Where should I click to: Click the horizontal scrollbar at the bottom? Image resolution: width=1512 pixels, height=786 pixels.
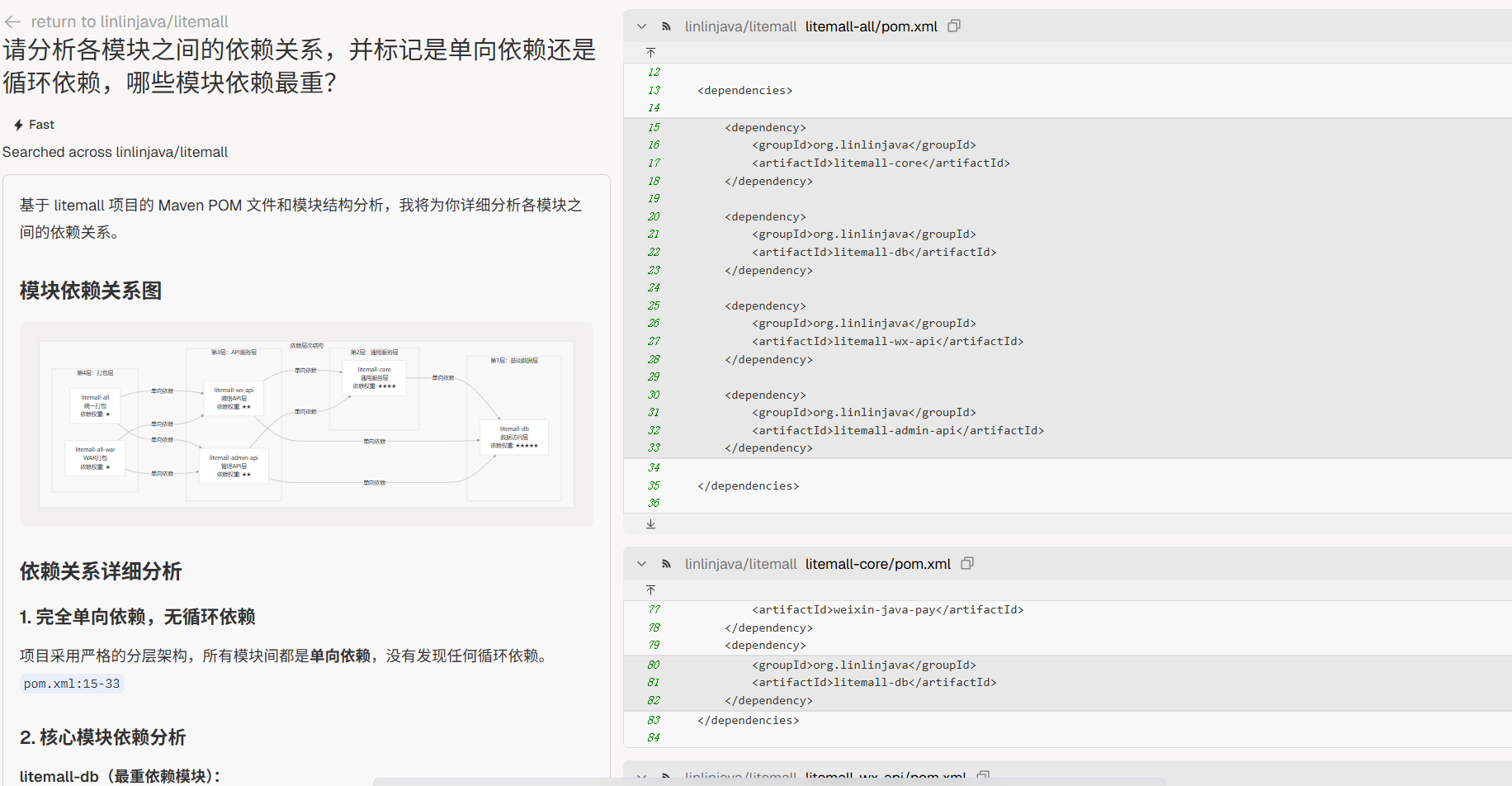[768, 781]
